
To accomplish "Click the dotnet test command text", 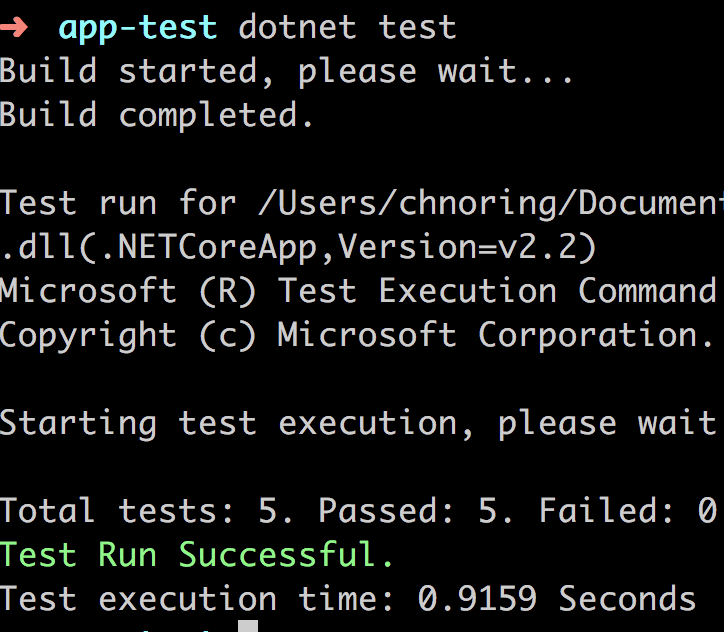I will pyautogui.click(x=347, y=27).
